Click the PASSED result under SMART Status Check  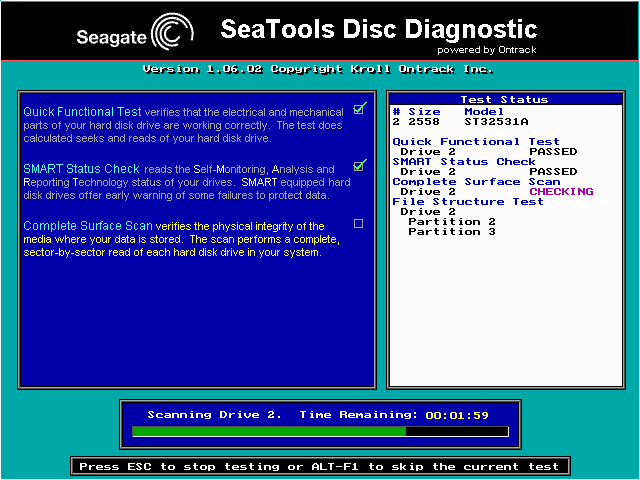point(553,172)
